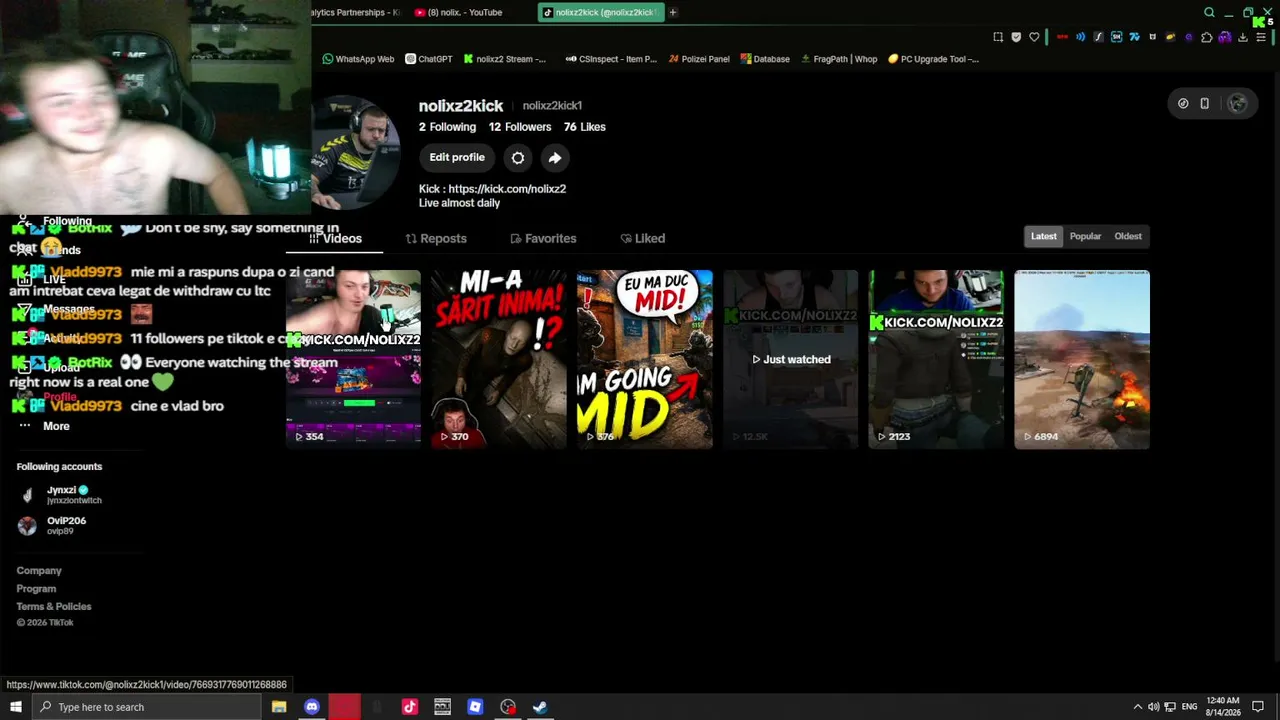Open the CSInspect bookmark
This screenshot has width=1280, height=720.
(611, 59)
